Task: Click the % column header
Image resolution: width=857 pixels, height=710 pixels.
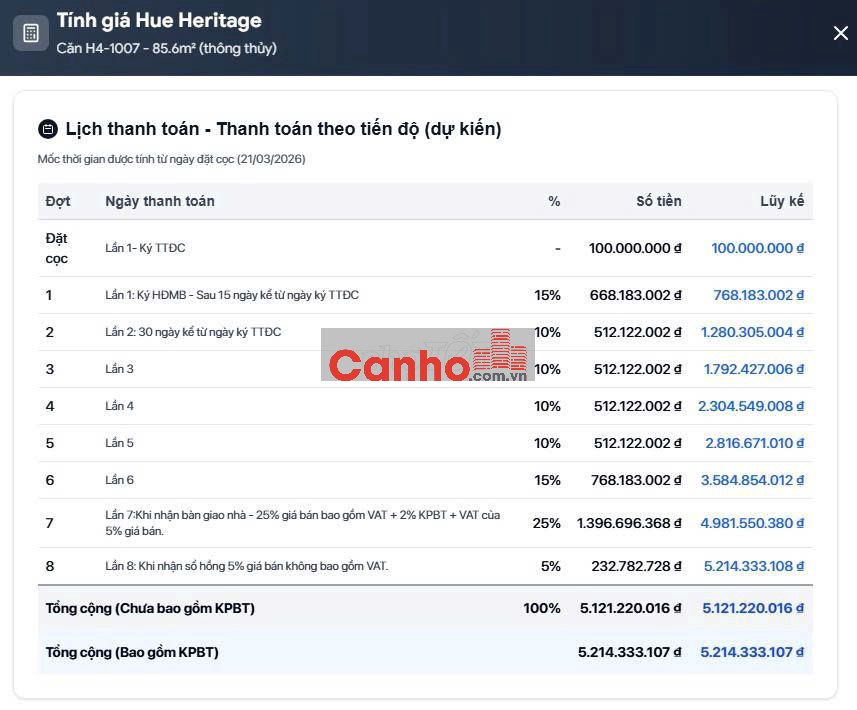Action: 554,201
